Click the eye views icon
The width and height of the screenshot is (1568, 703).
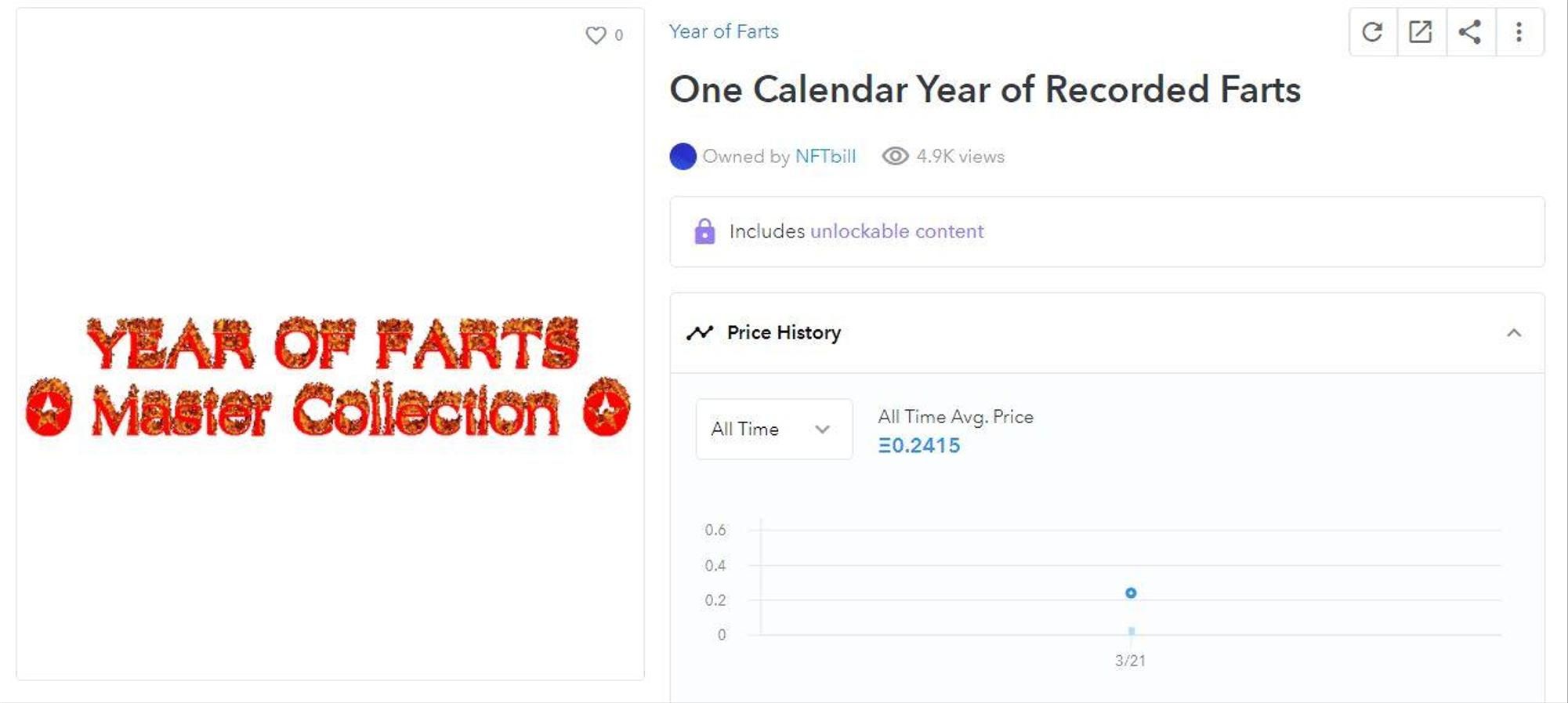click(x=895, y=157)
